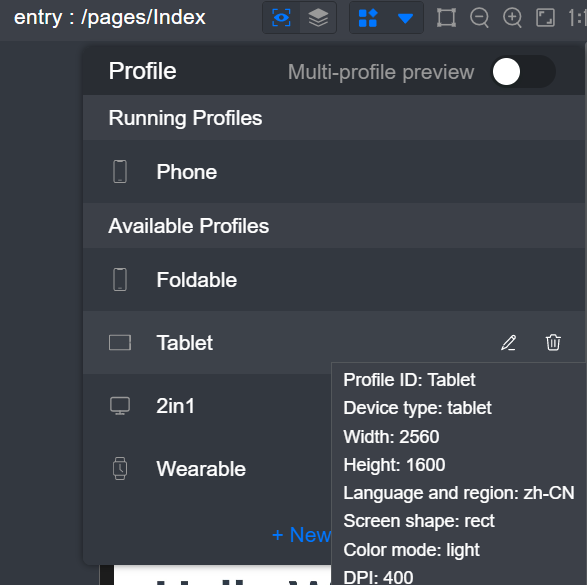The height and width of the screenshot is (585, 587).
Task: Select the Phone running profile
Action: 334,172
